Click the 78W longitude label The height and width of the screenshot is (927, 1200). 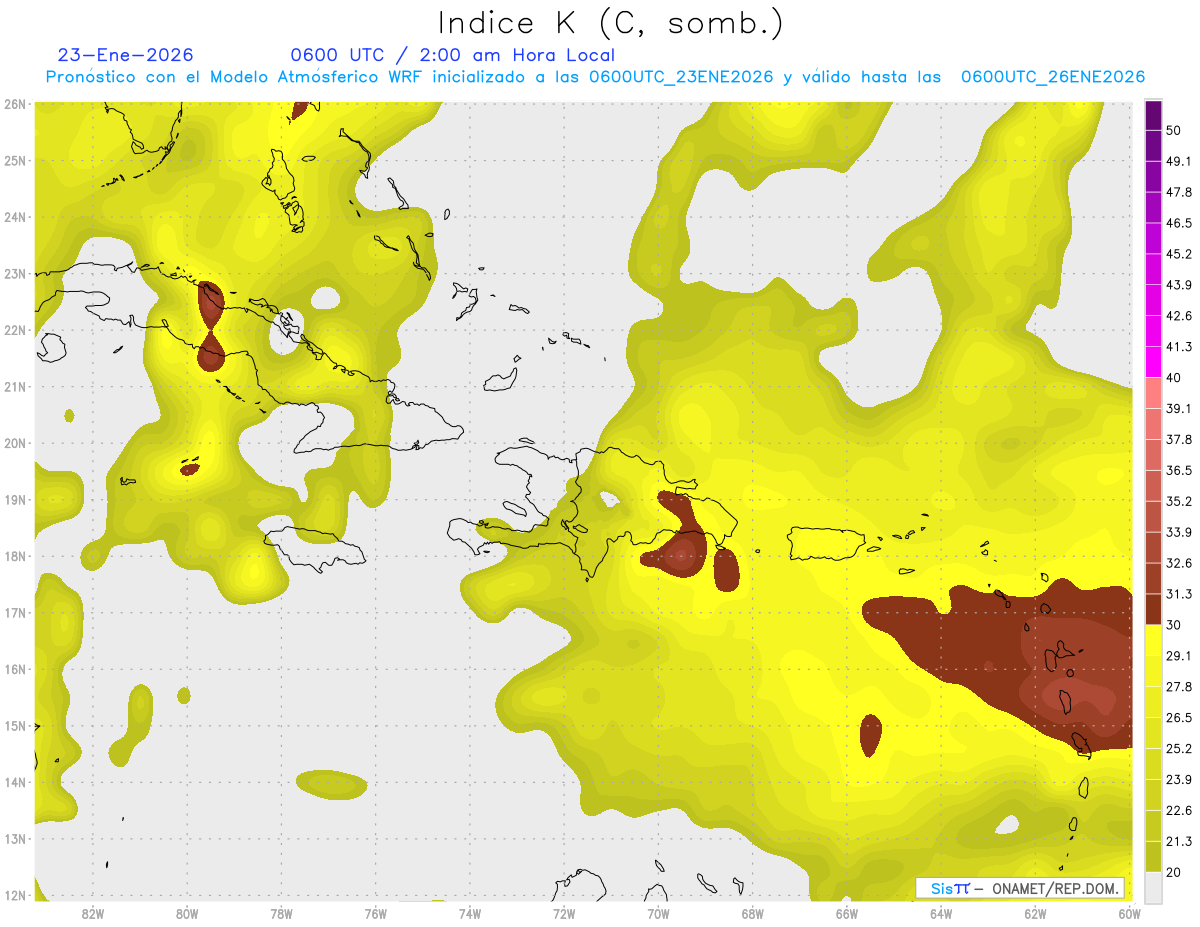281,913
